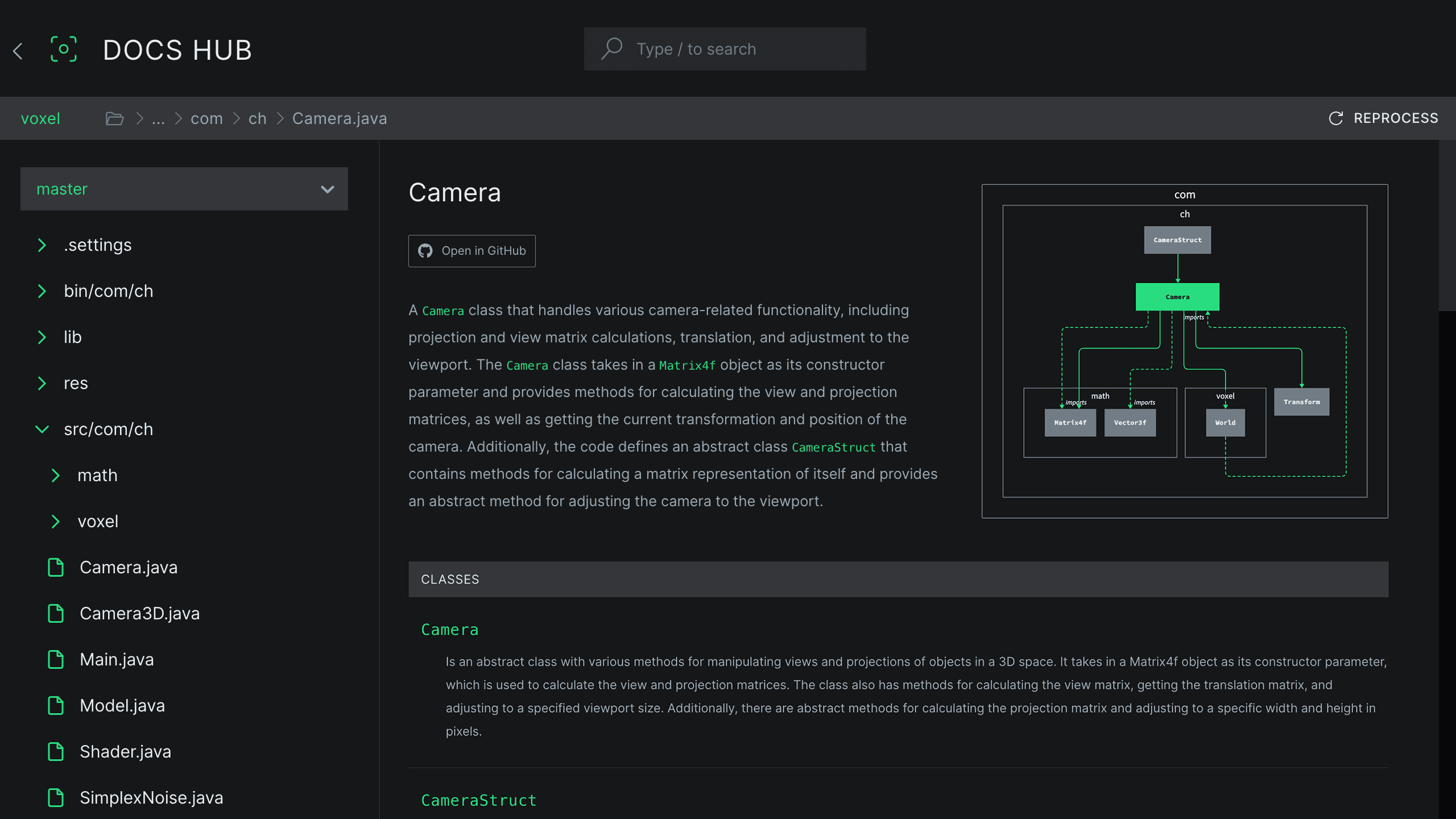Click the file icon next to Shader.java
The width and height of the screenshot is (1456, 819).
tap(56, 751)
